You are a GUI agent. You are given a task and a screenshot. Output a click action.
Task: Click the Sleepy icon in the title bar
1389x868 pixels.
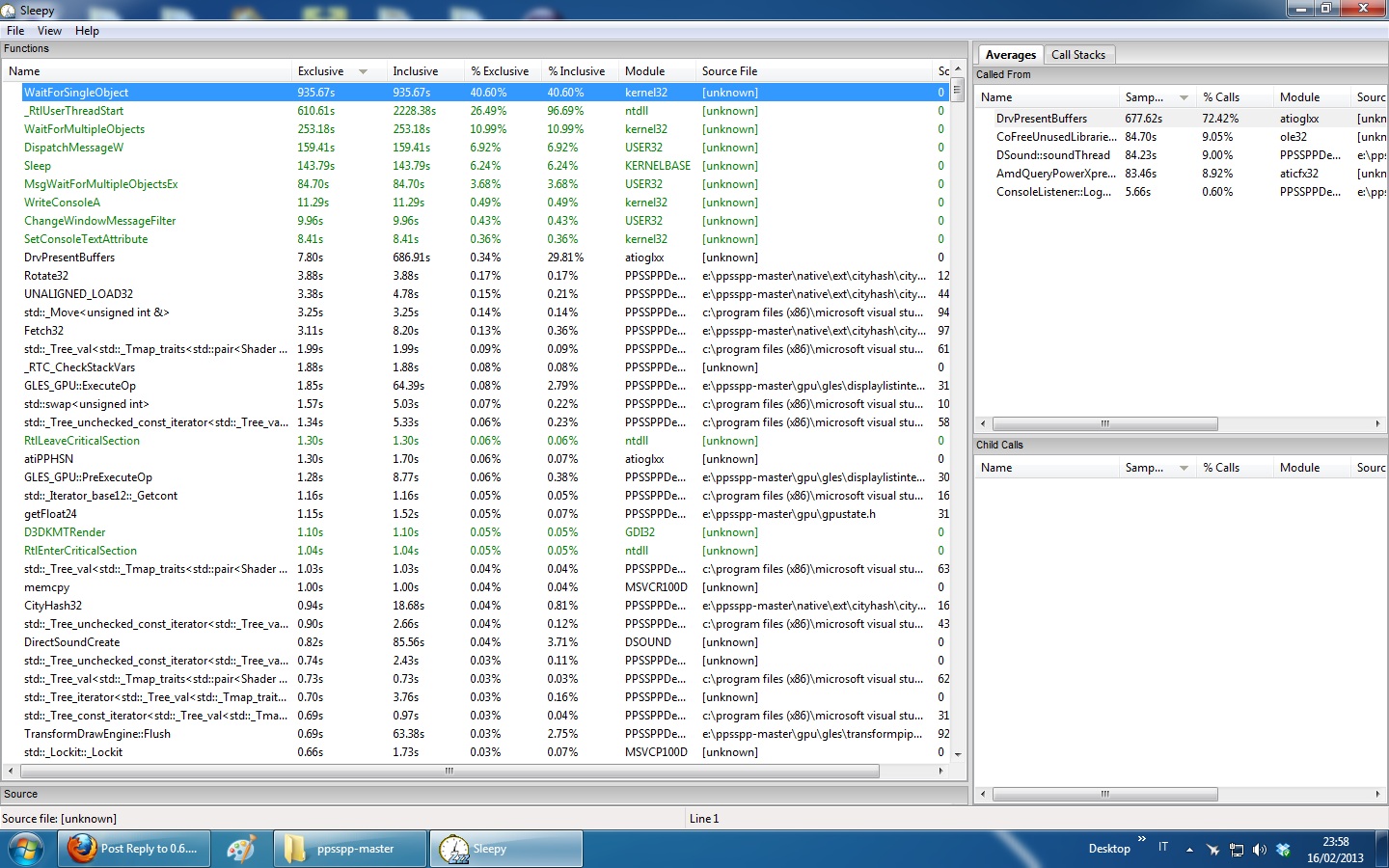(9, 11)
